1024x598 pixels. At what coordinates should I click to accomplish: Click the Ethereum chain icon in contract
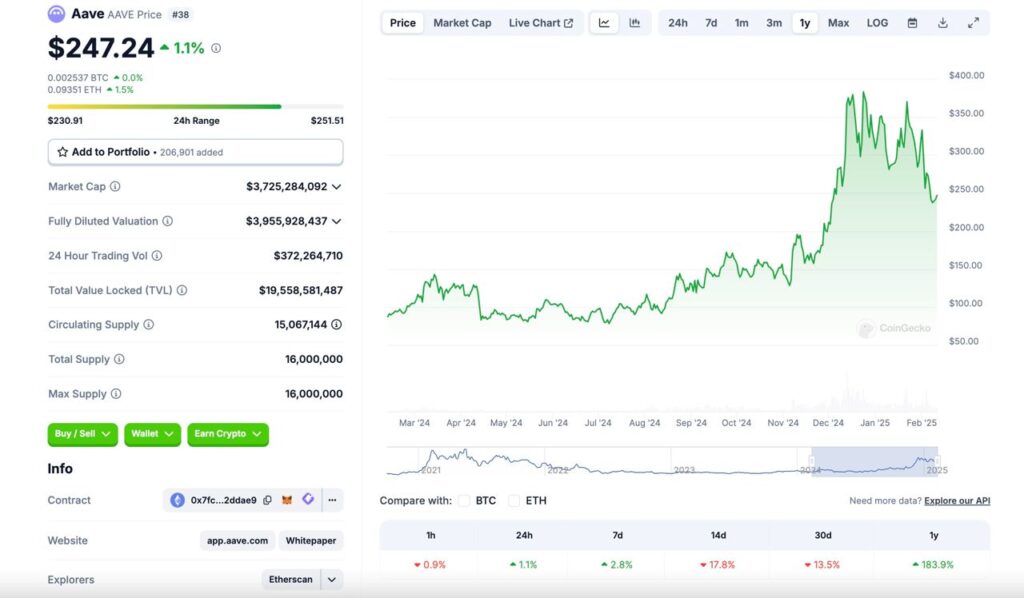coord(177,500)
